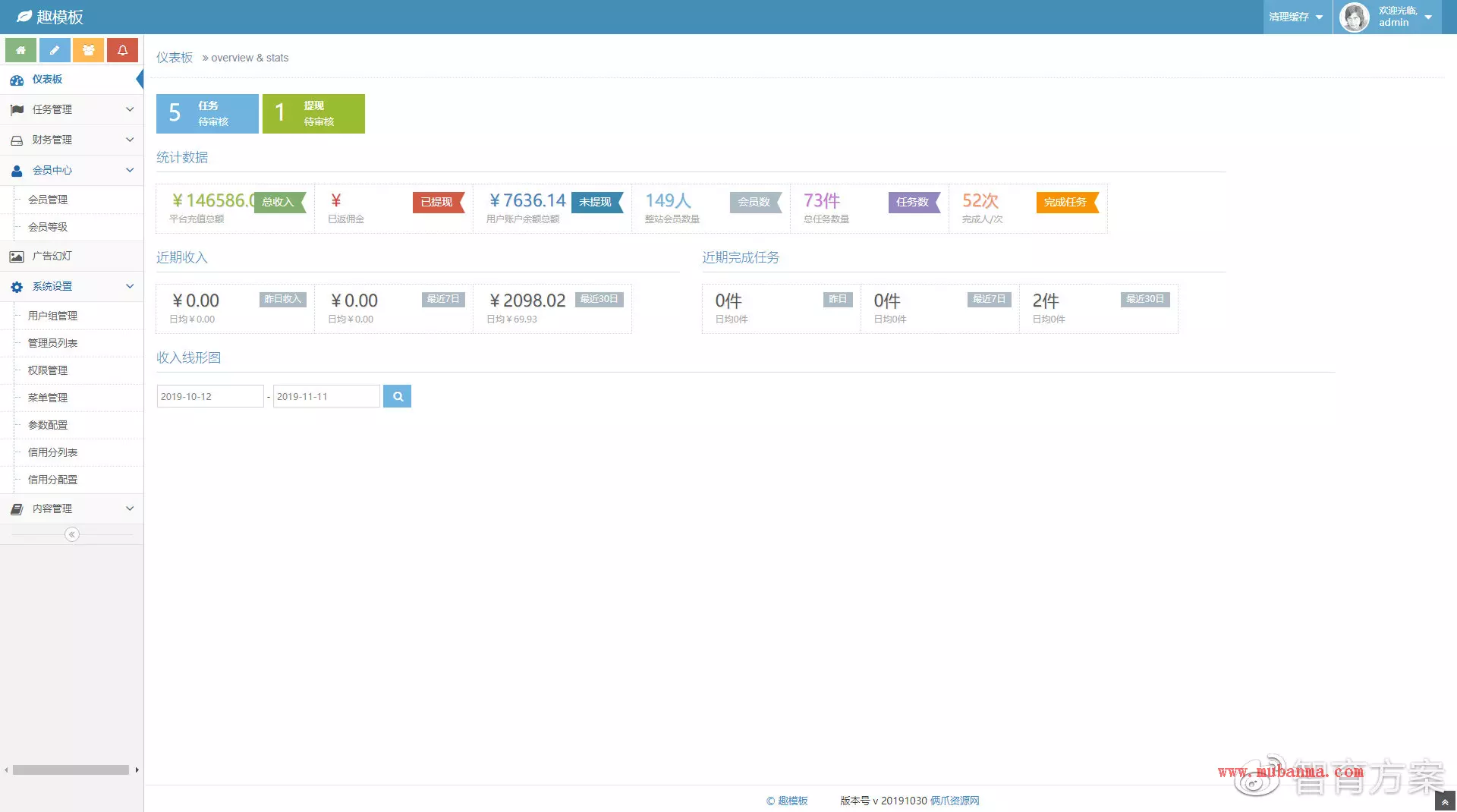Collapse the sidebar with double-arrow icon

click(x=72, y=535)
